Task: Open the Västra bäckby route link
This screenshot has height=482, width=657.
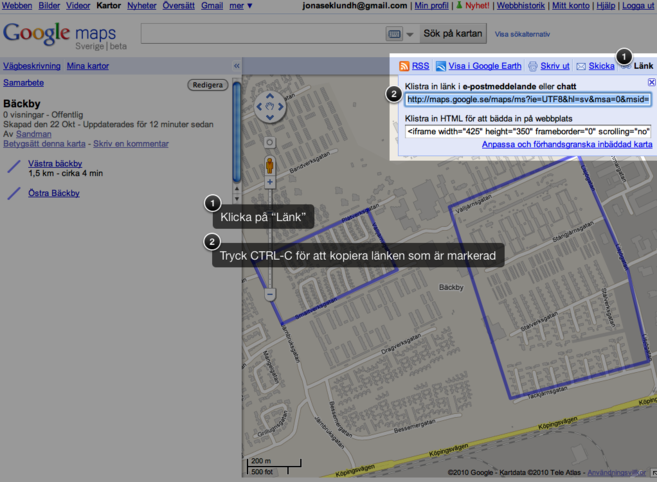Action: tap(54, 163)
